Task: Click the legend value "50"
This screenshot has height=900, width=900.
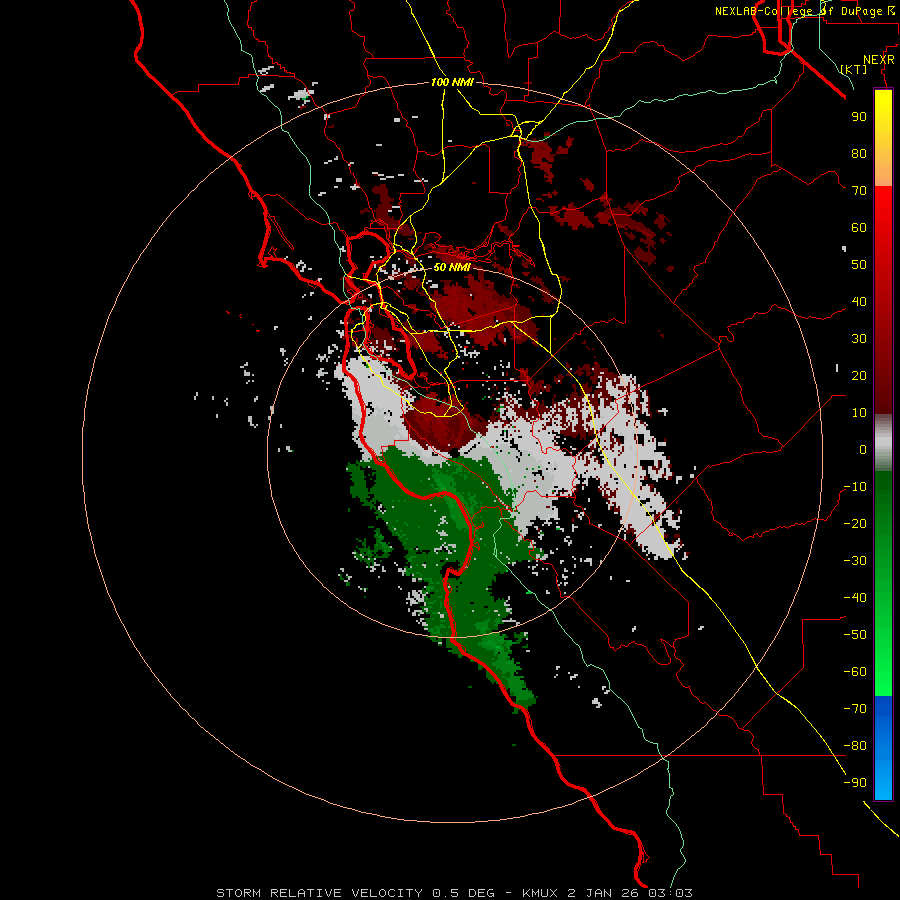Action: [x=859, y=265]
